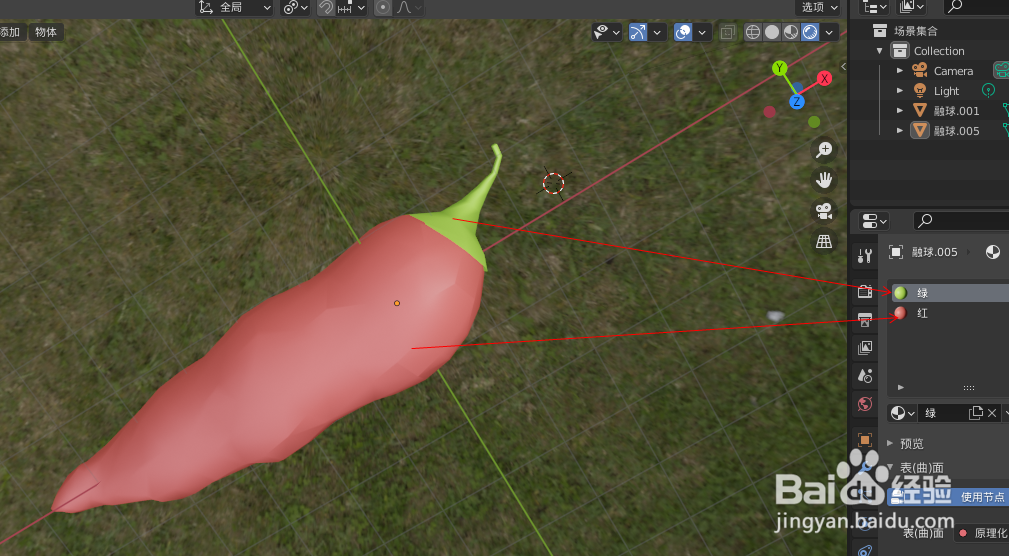Expand the material slot list arrow

tap(901, 387)
